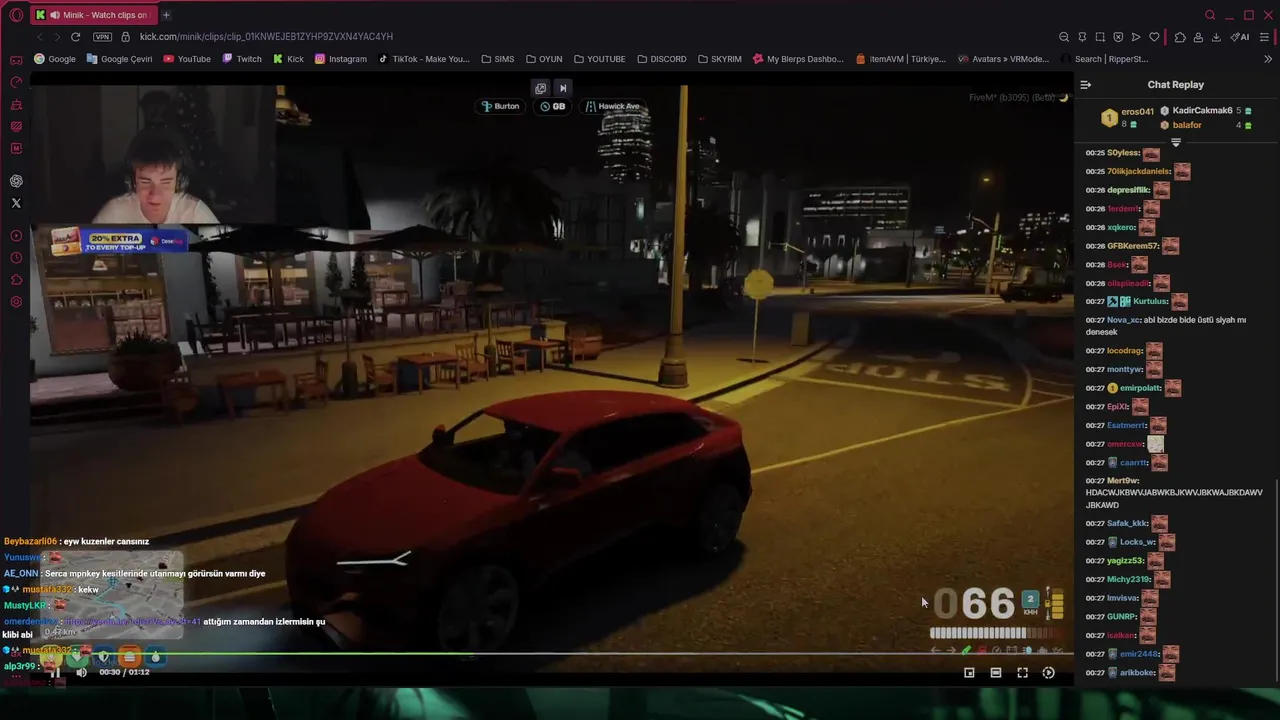This screenshot has width=1280, height=720.
Task: Open the profile account icon
Action: click(x=1198, y=37)
